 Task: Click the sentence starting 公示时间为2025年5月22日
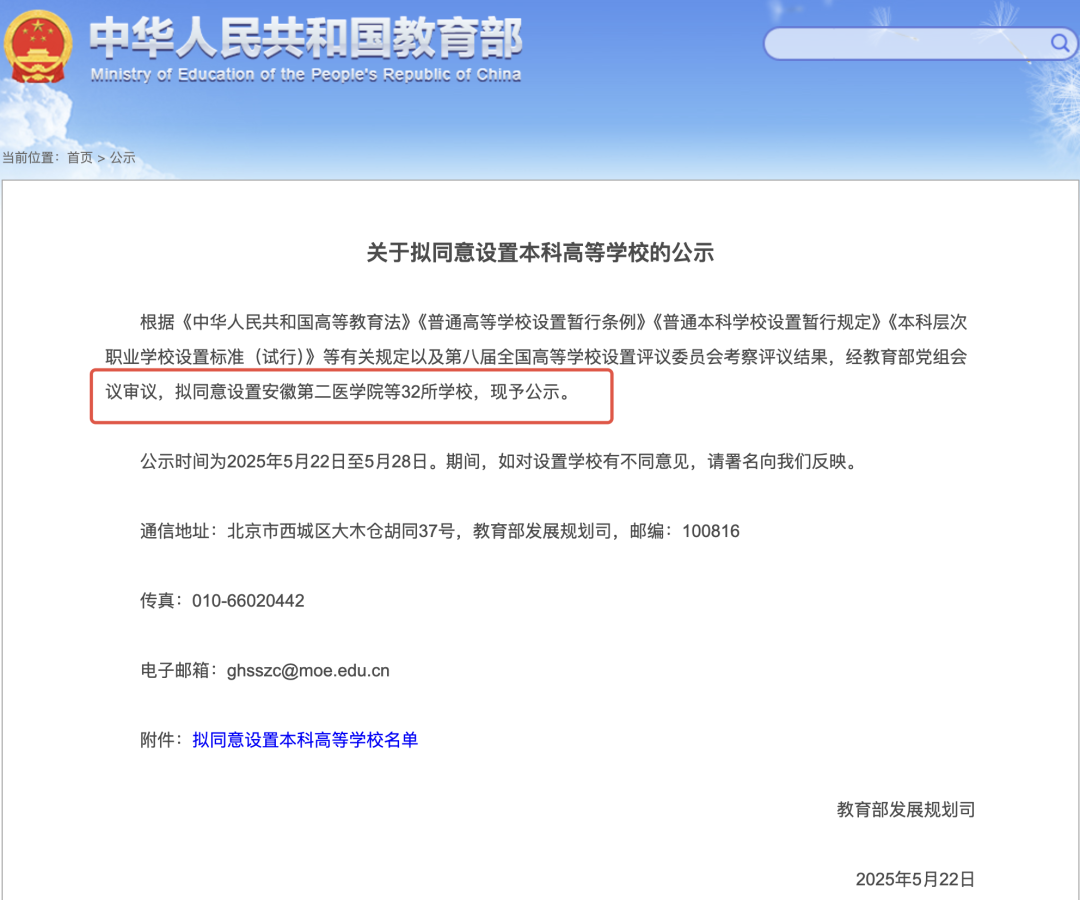tap(501, 461)
